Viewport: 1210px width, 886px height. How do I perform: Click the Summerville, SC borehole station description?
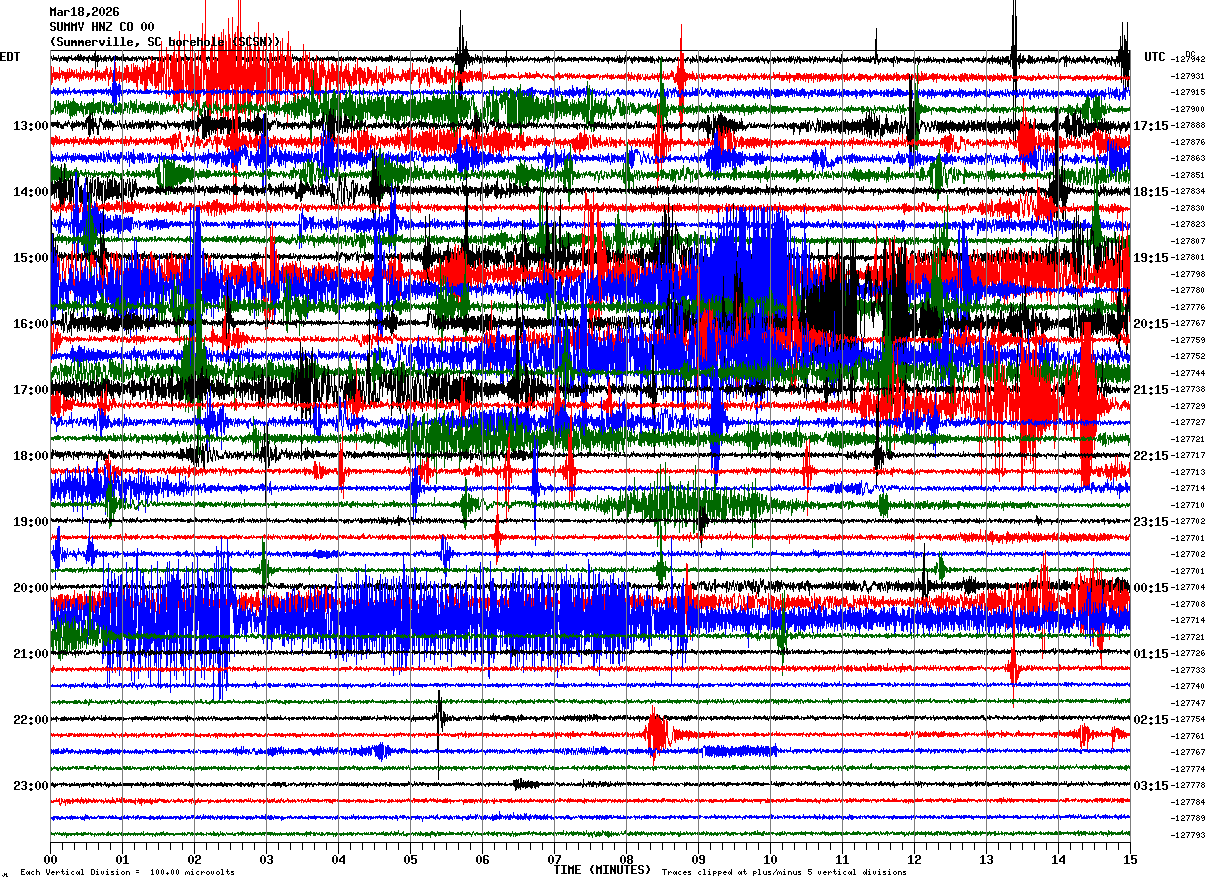(x=166, y=42)
